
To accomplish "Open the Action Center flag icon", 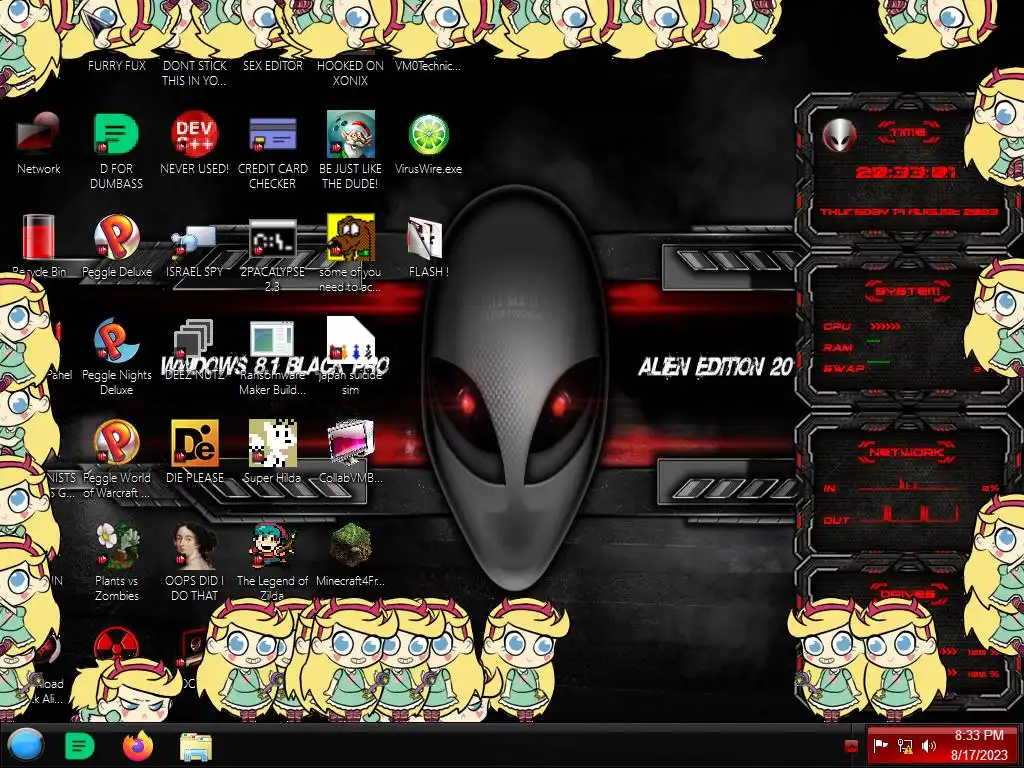I will [881, 746].
